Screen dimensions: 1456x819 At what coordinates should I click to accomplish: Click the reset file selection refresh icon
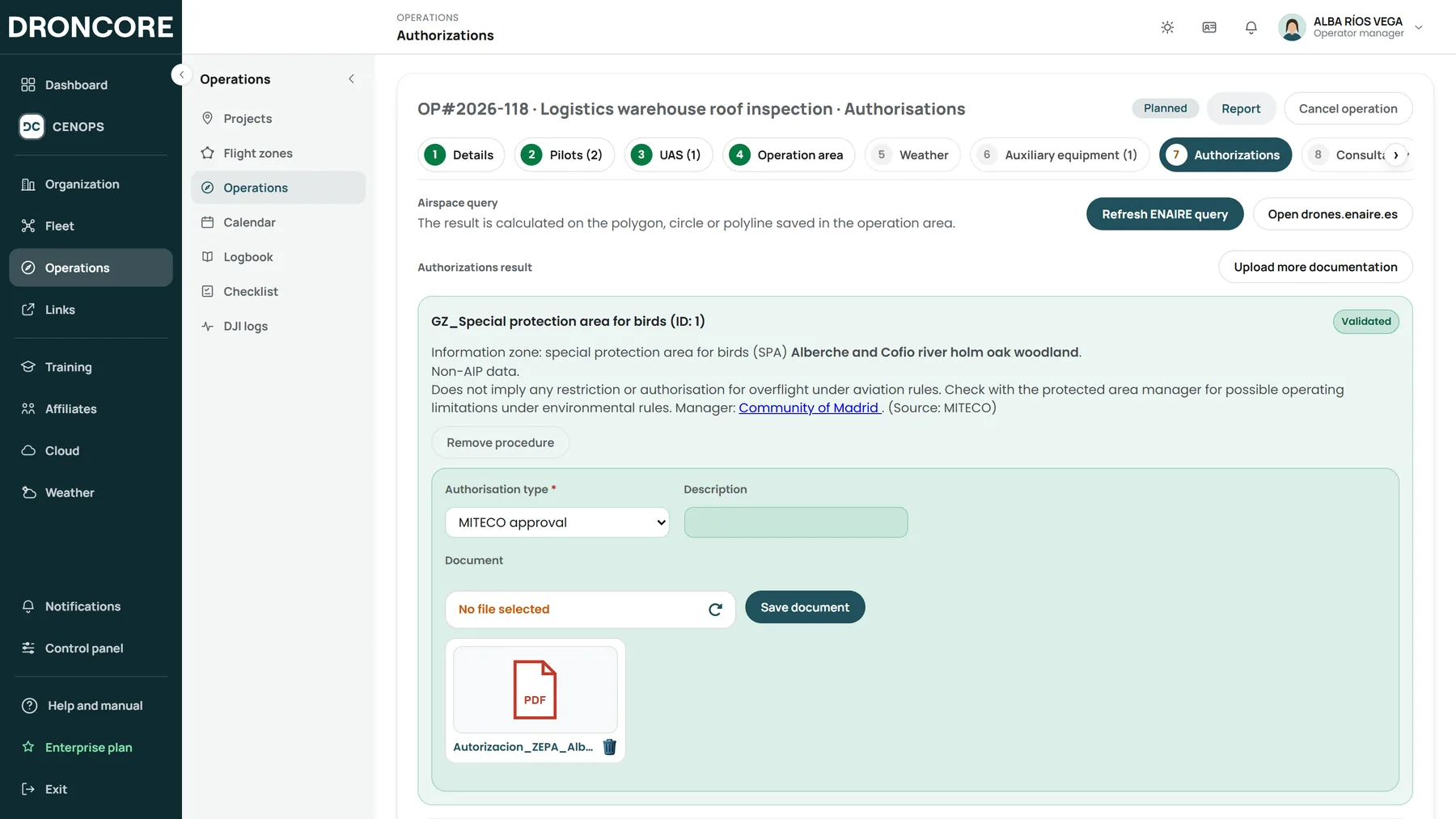[715, 610]
